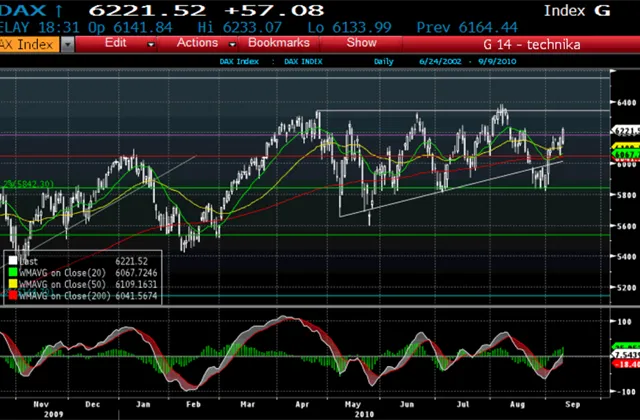This screenshot has width=640, height=420.
Task: Open the Edit menu
Action: 116,43
